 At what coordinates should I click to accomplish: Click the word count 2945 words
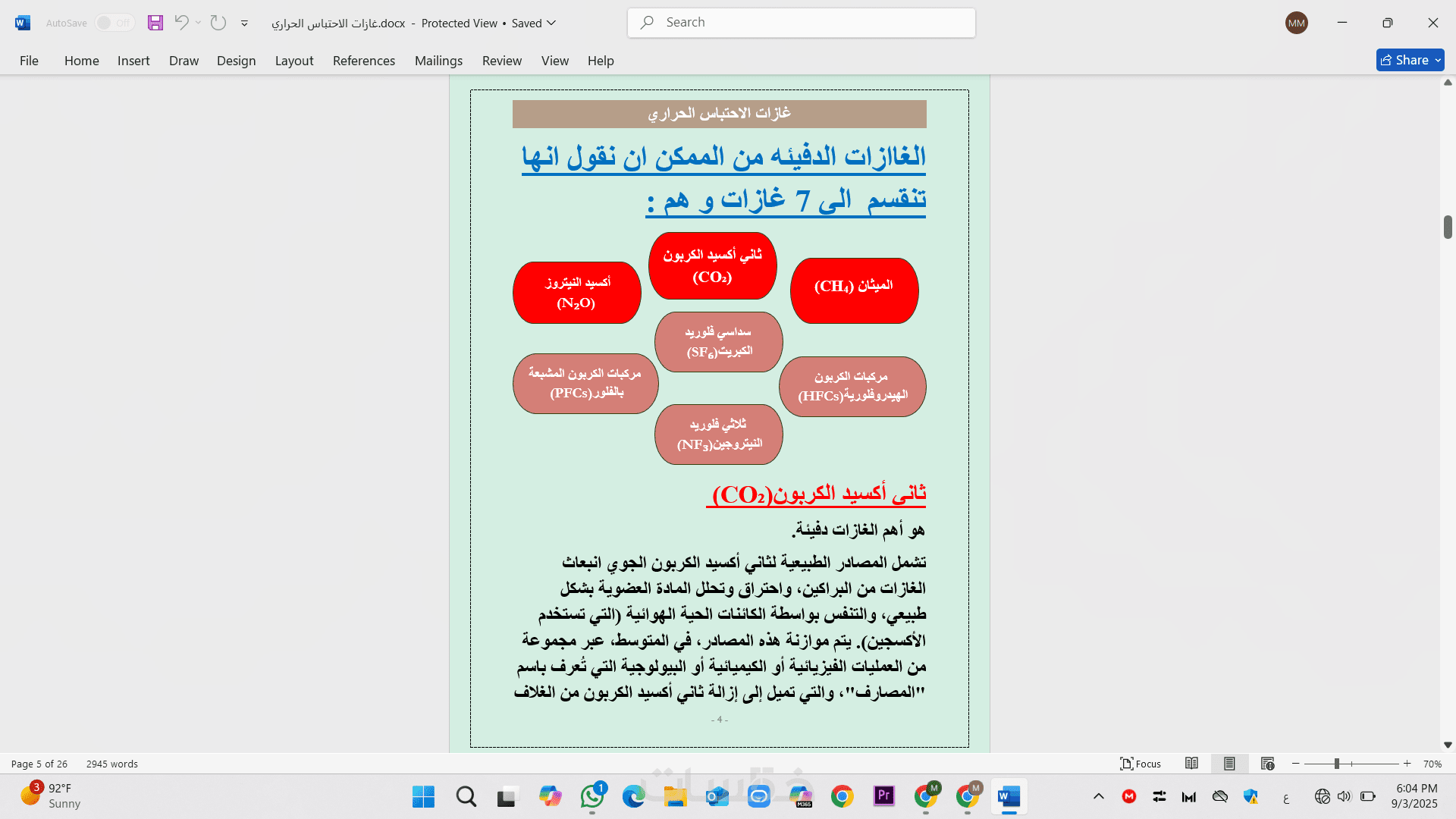click(x=112, y=764)
